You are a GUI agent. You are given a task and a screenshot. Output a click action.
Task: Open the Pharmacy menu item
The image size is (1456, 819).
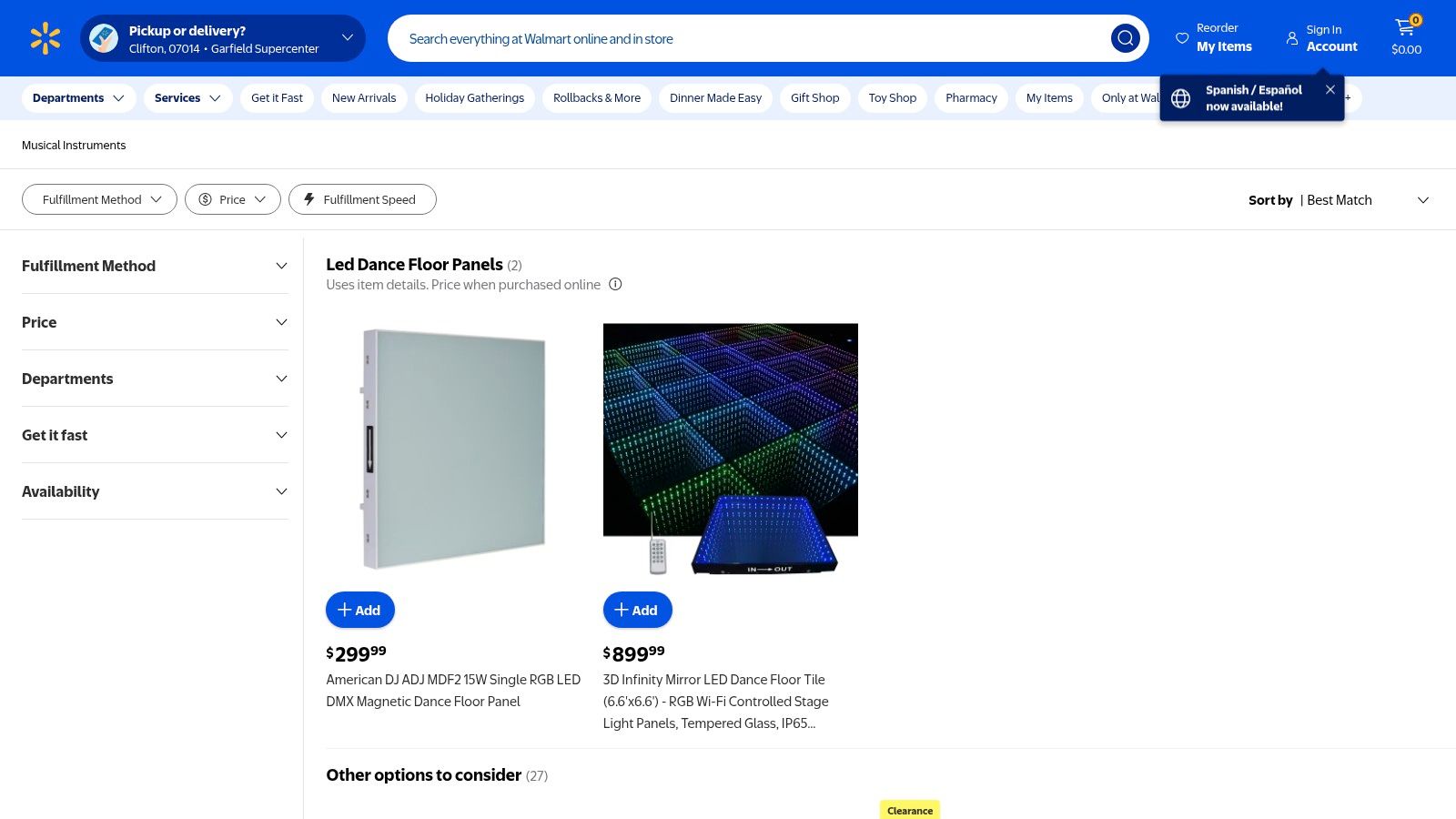point(970,97)
